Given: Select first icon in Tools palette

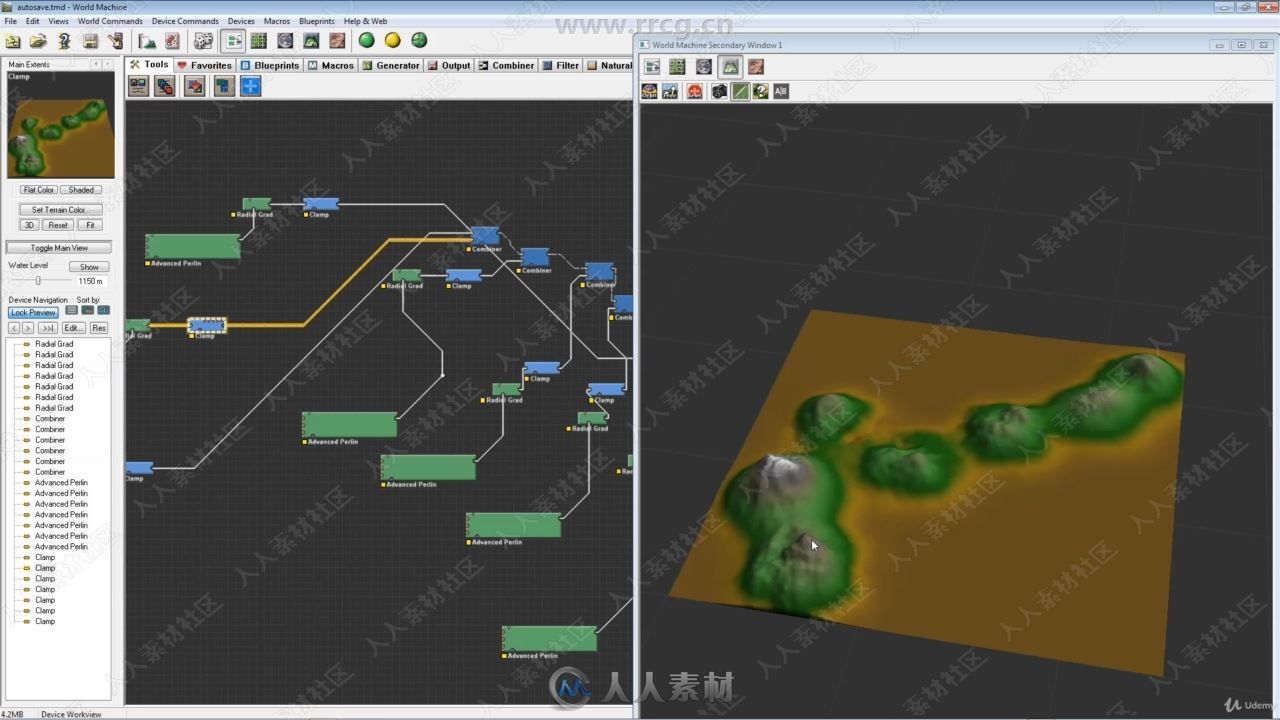Looking at the screenshot, I should [x=138, y=87].
